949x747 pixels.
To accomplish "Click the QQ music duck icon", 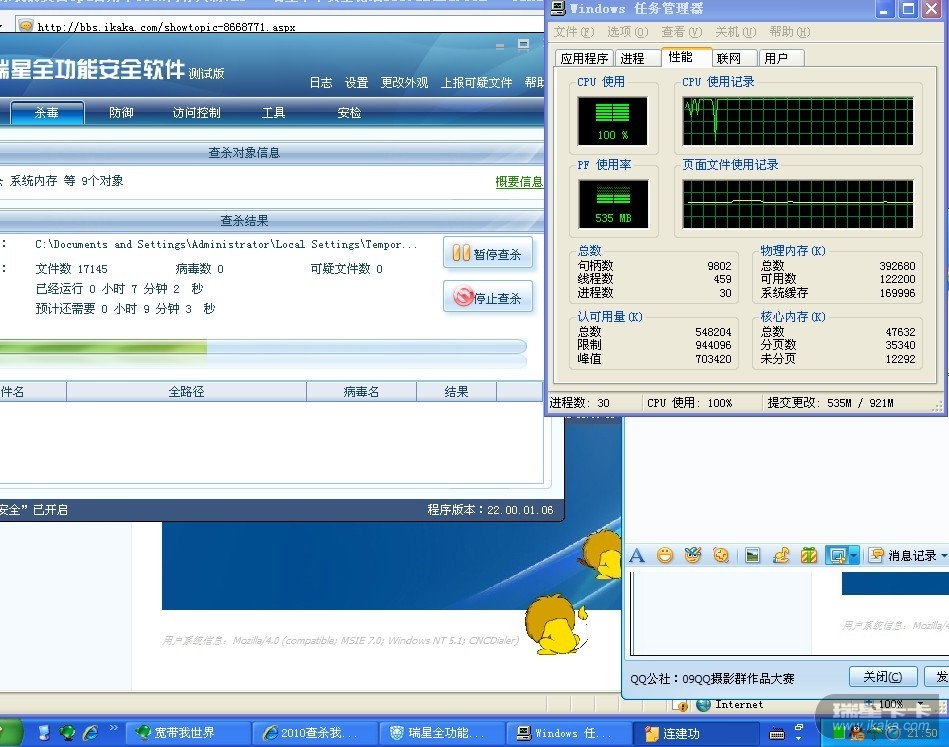I will [781, 555].
